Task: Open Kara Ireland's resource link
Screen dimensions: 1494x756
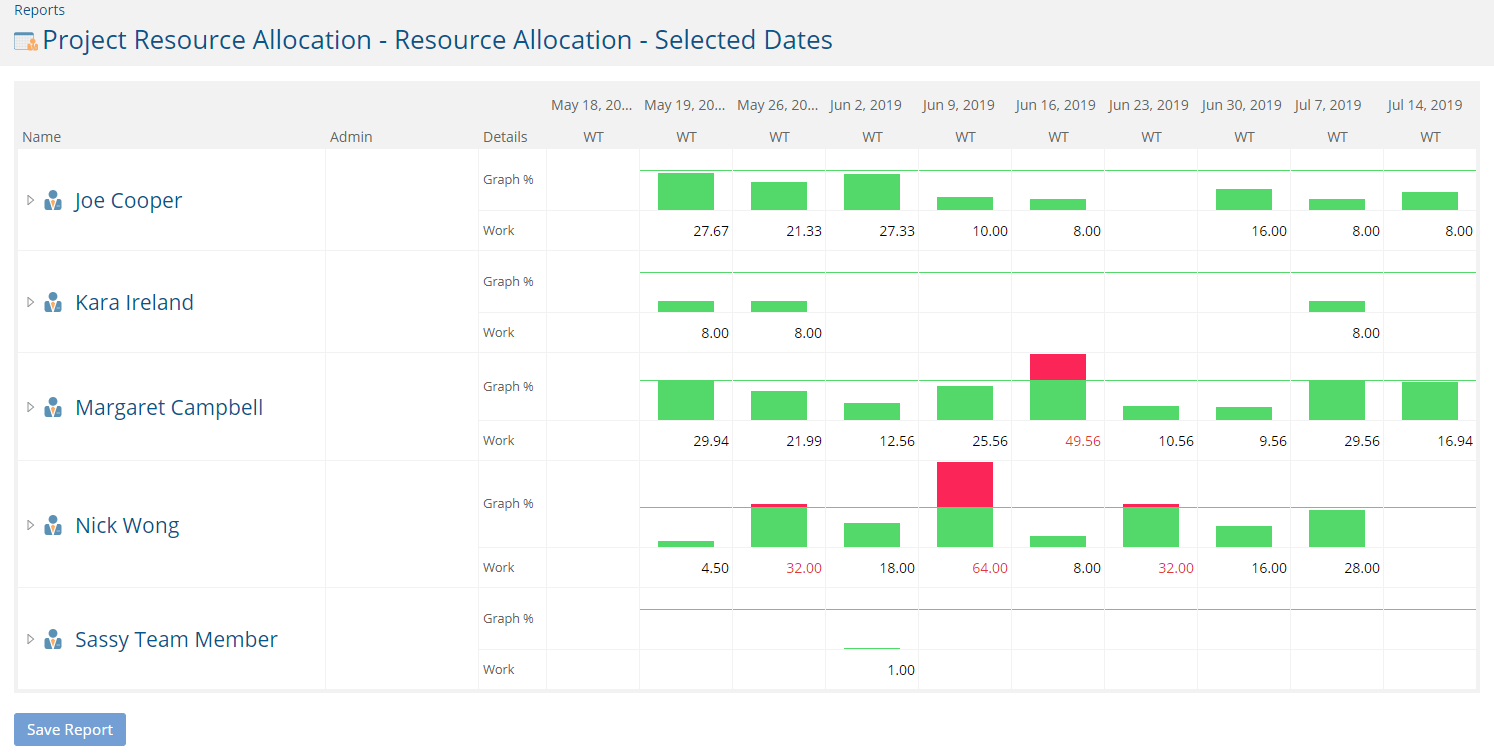Action: 134,303
